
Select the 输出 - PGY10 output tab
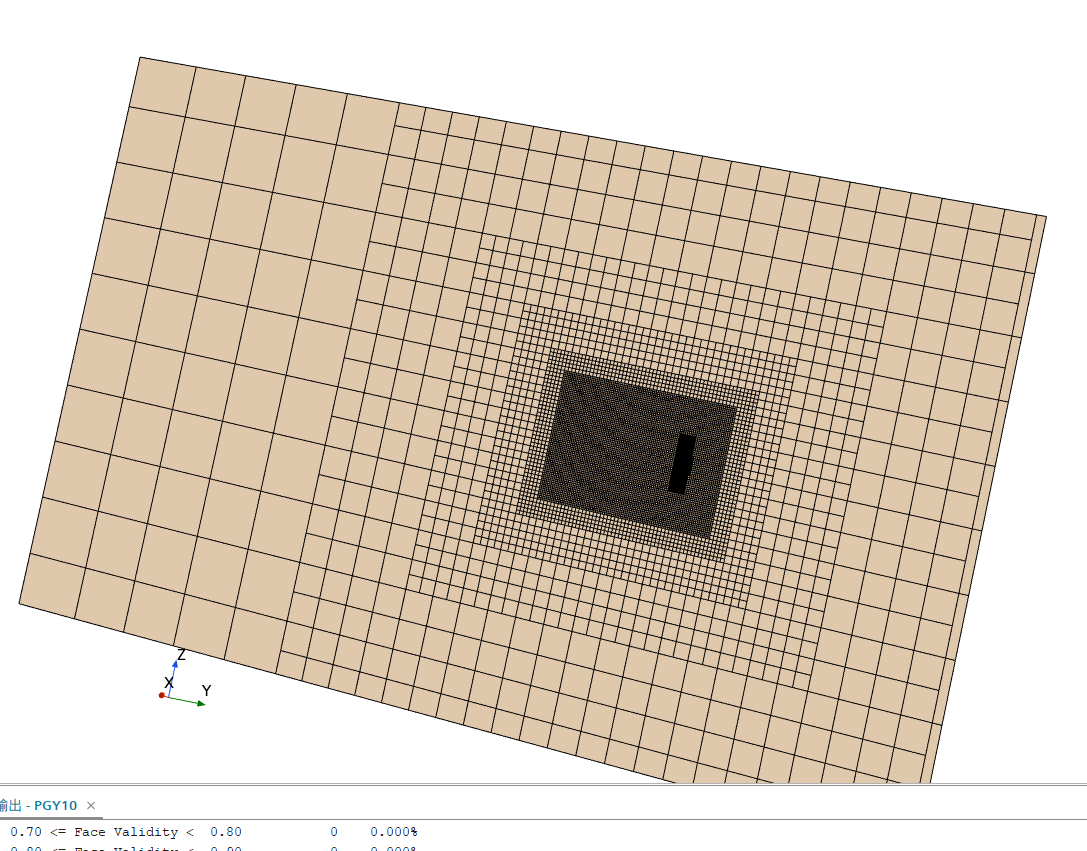[39, 805]
